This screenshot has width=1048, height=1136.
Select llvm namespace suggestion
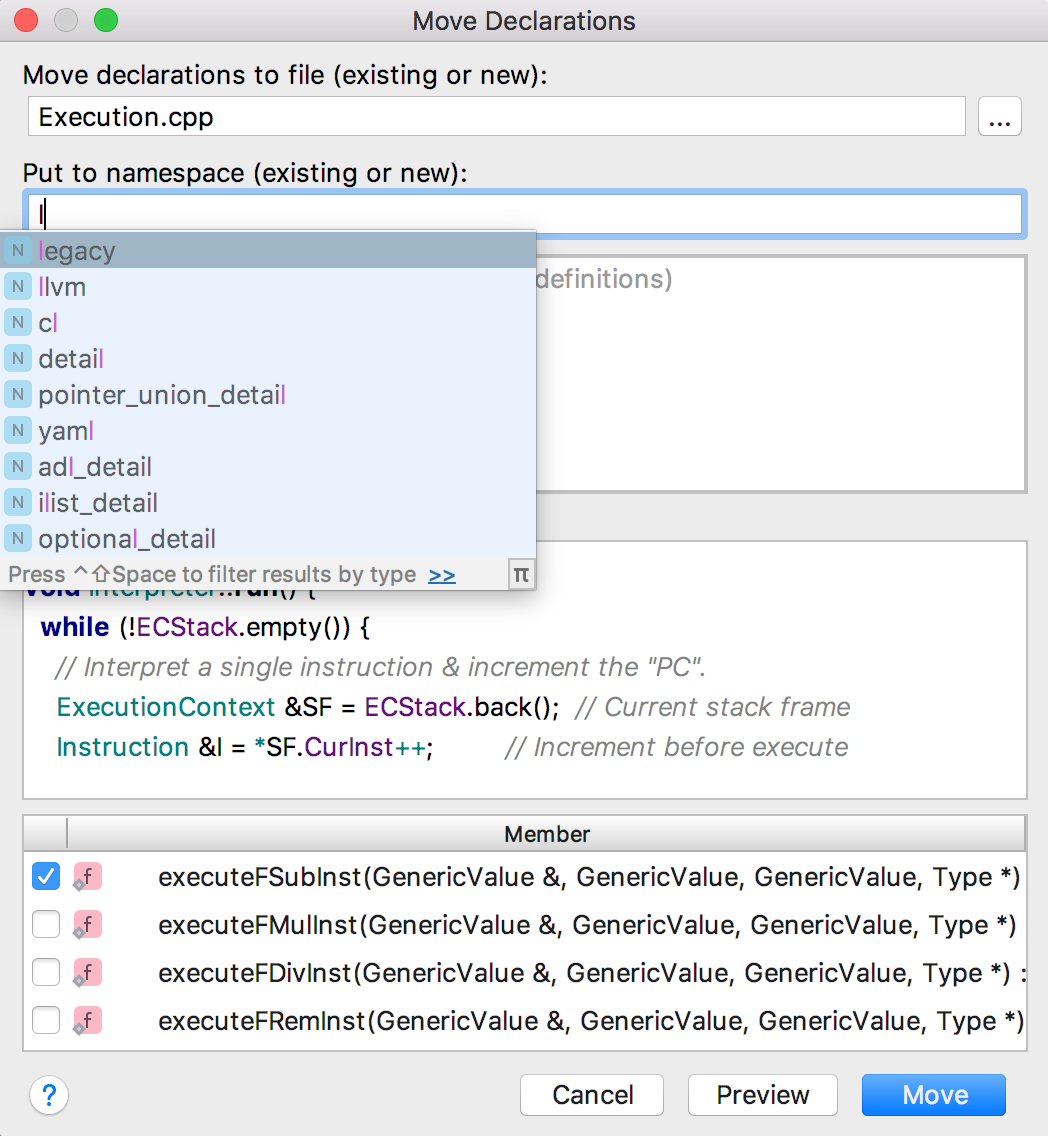click(268, 287)
